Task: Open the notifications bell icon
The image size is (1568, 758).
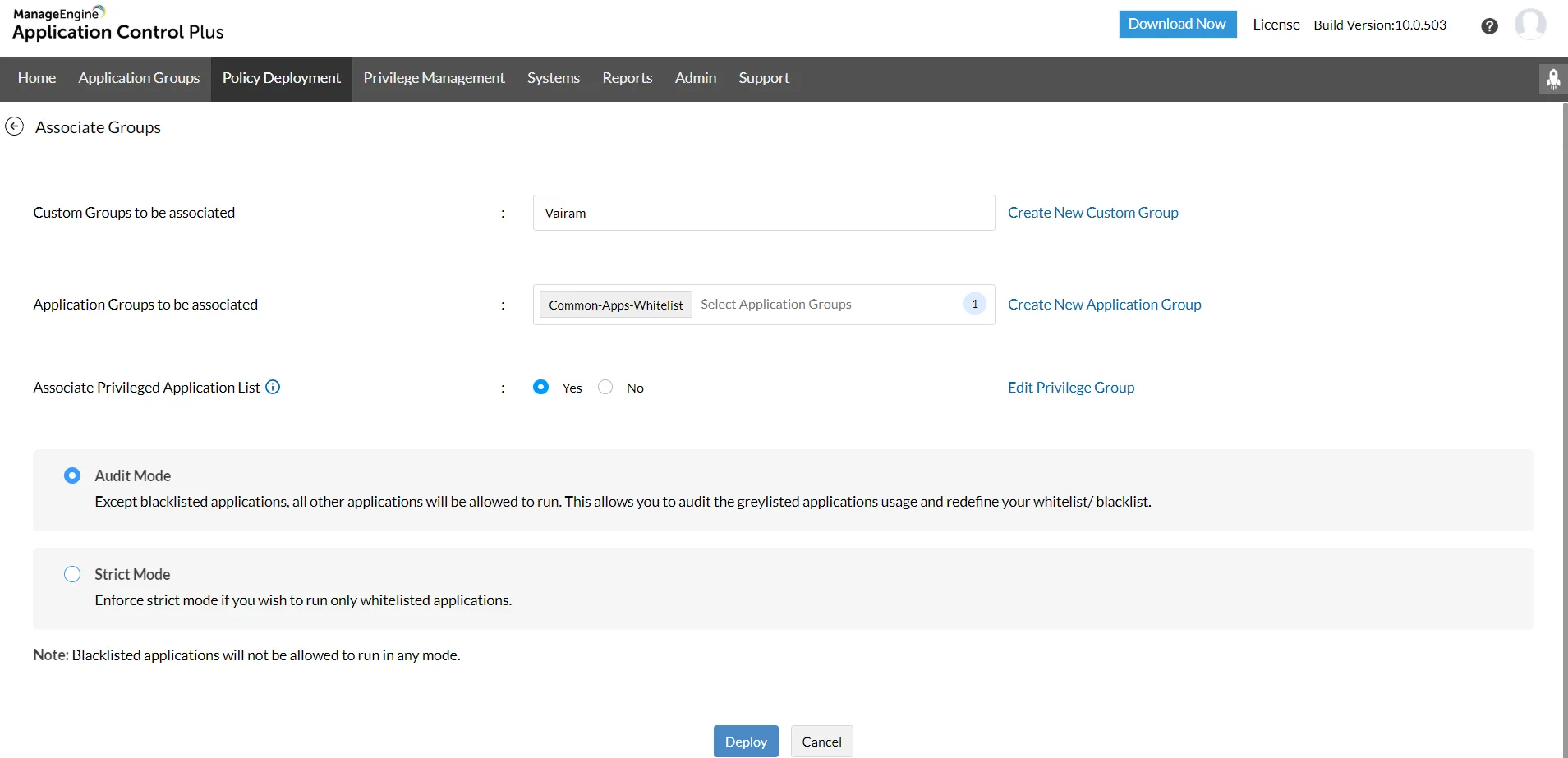Action: coord(1553,79)
